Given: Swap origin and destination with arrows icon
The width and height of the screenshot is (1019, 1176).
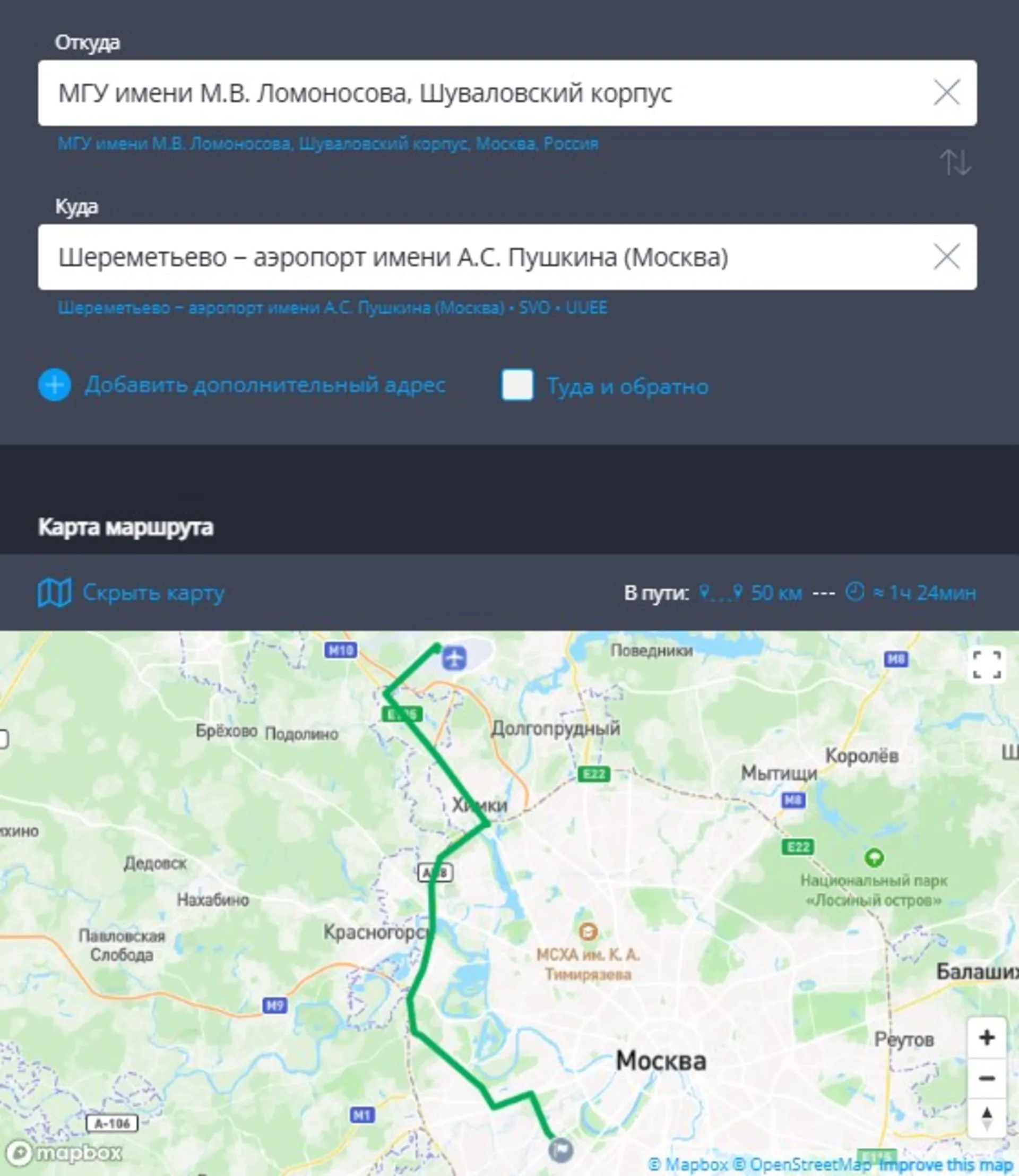Looking at the screenshot, I should click(955, 162).
